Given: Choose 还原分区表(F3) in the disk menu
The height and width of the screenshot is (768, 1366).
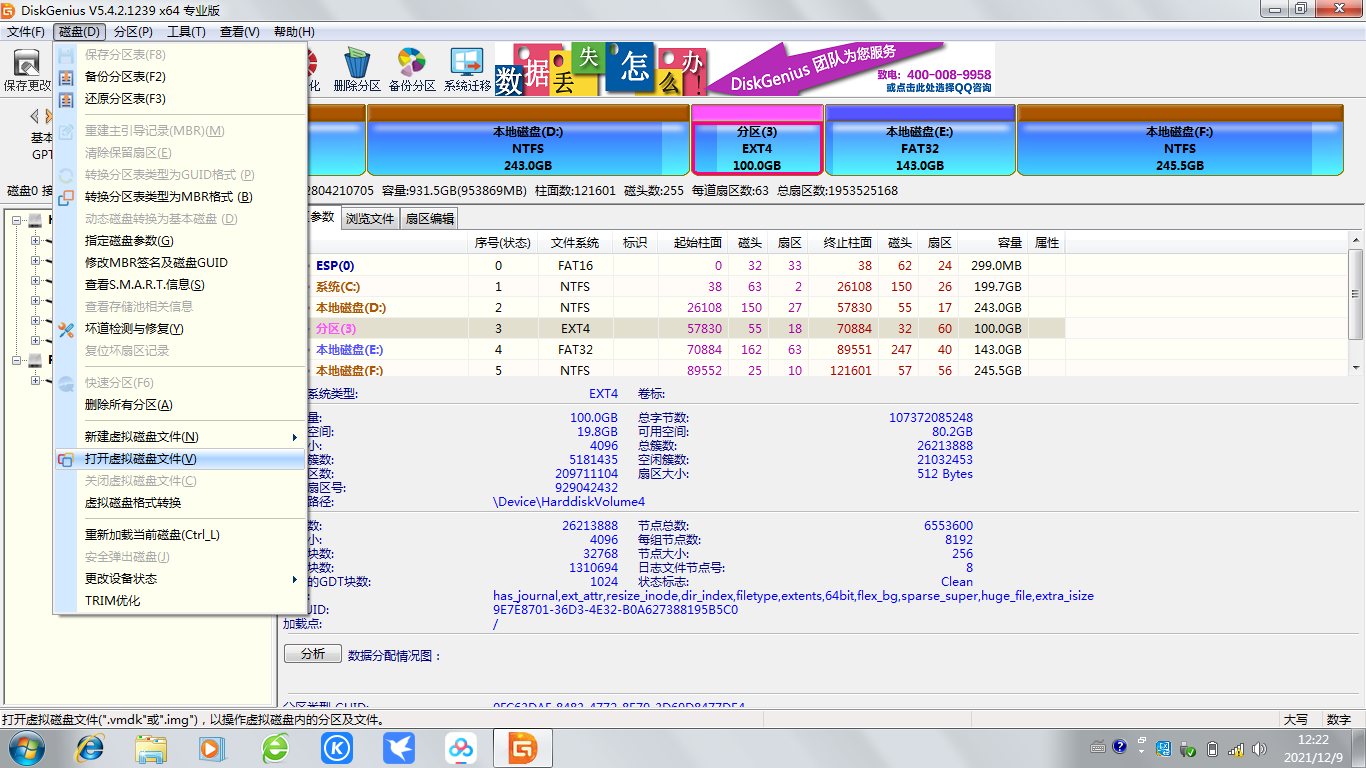Looking at the screenshot, I should coord(180,99).
